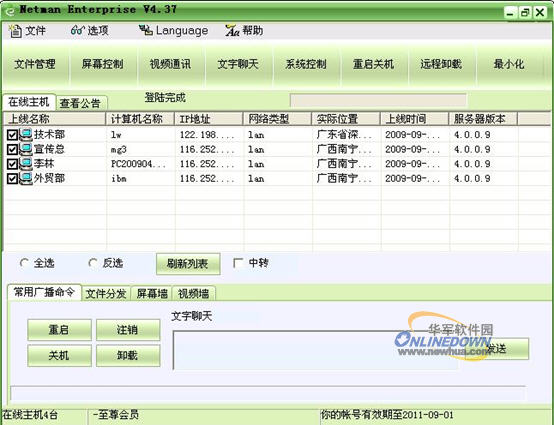Sort by the 上线名称 column header
Image resolution: width=554 pixels, height=425 pixels.
(55, 119)
